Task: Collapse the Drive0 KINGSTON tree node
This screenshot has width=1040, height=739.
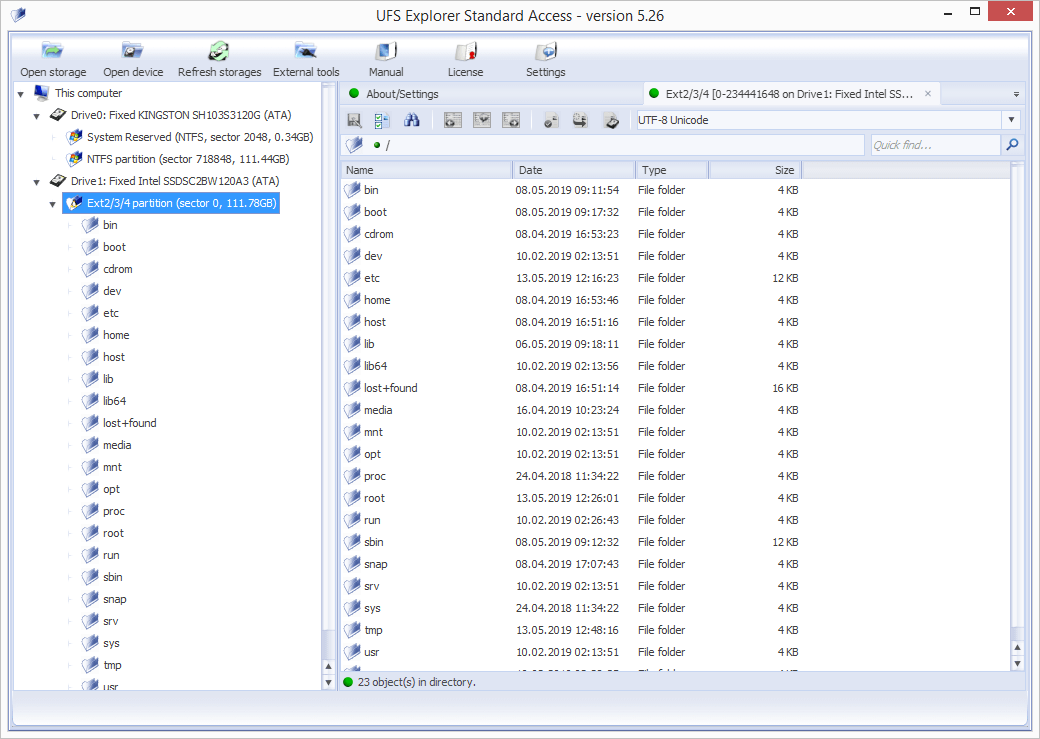Action: [36, 116]
